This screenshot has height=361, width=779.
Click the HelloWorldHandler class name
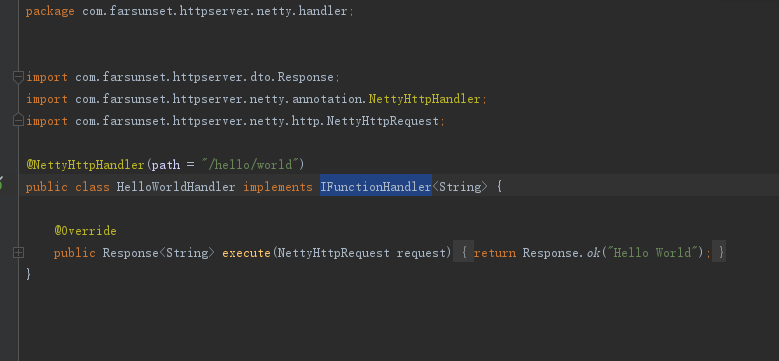pyautogui.click(x=175, y=187)
